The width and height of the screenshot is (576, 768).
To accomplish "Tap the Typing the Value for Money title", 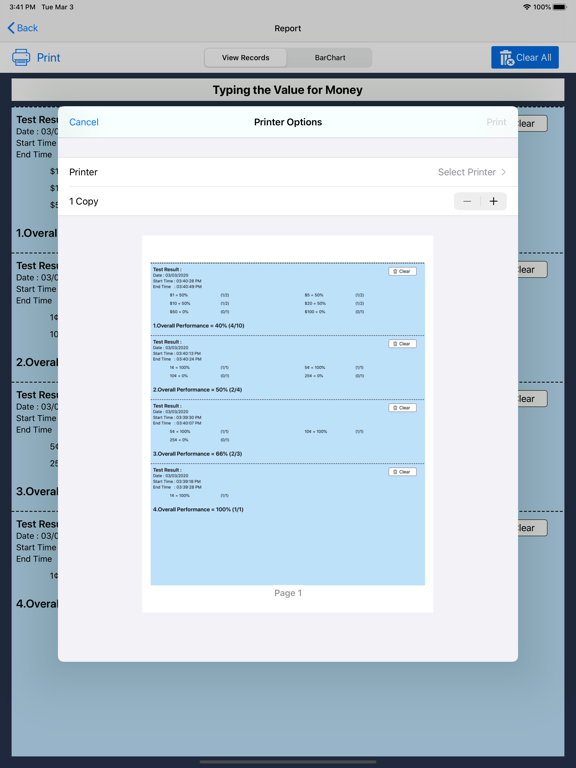I will point(288,90).
